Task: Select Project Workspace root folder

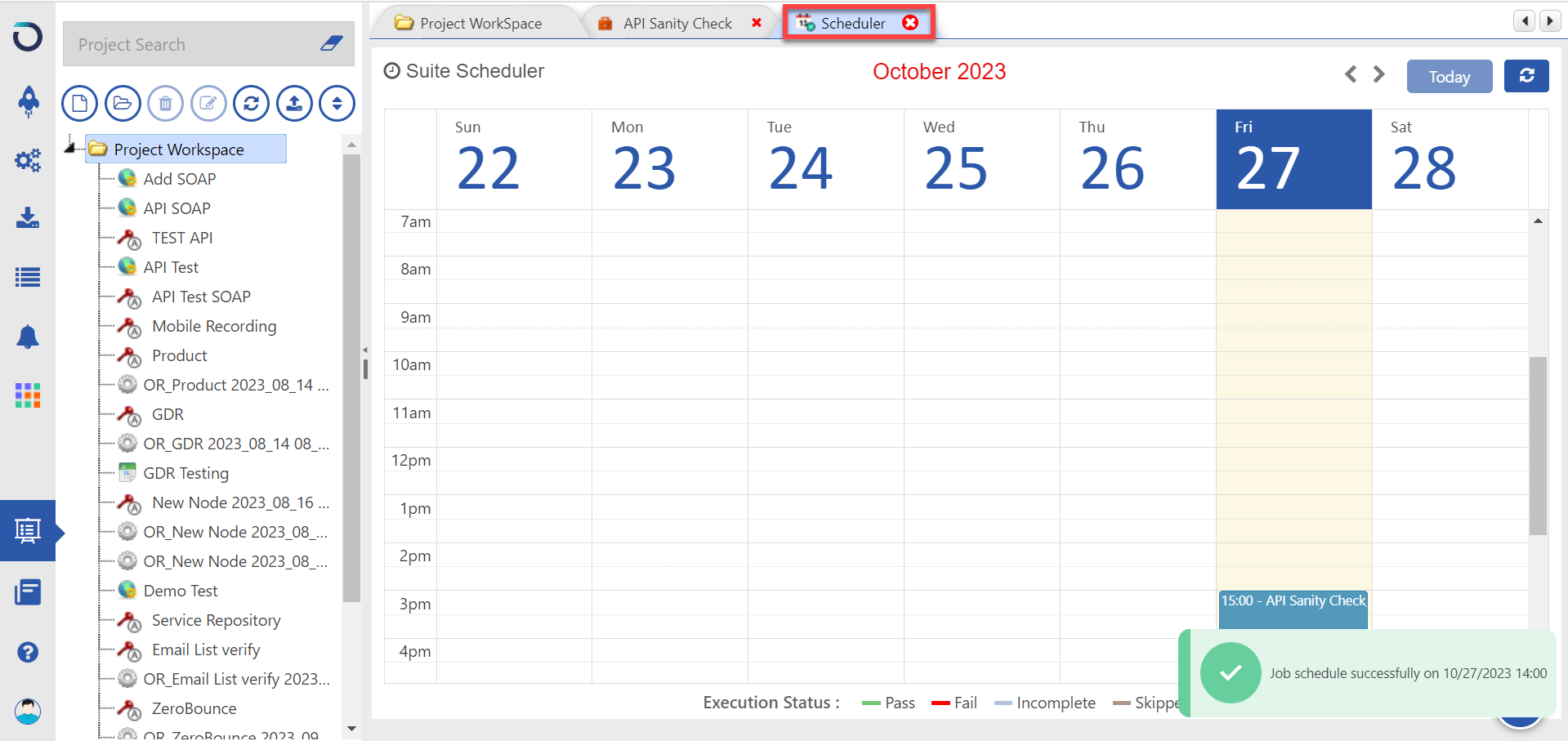Action: tap(186, 149)
